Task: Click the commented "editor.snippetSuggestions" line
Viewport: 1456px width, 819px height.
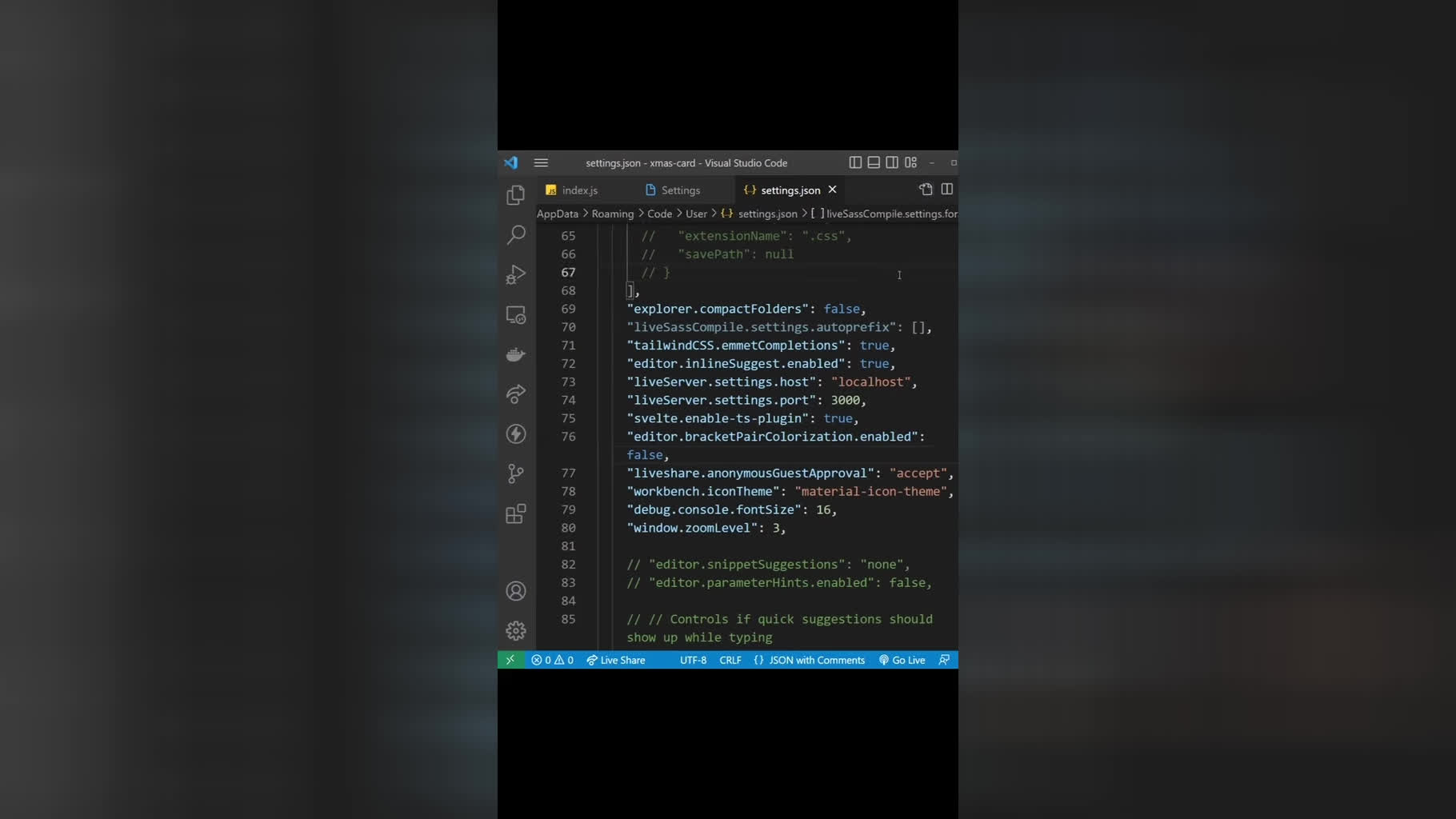Action: [768, 565]
